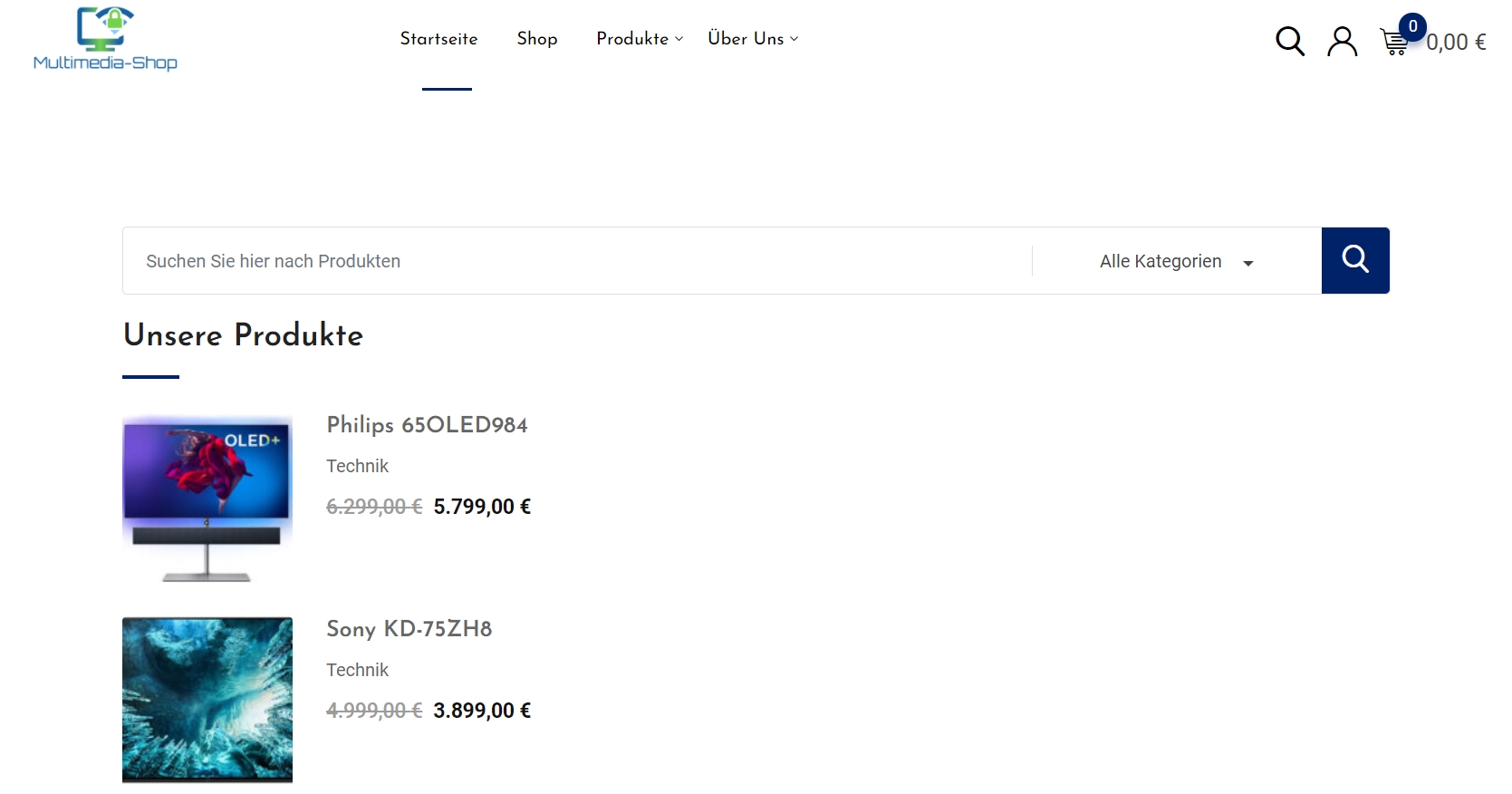Focus the product search input field

(578, 261)
